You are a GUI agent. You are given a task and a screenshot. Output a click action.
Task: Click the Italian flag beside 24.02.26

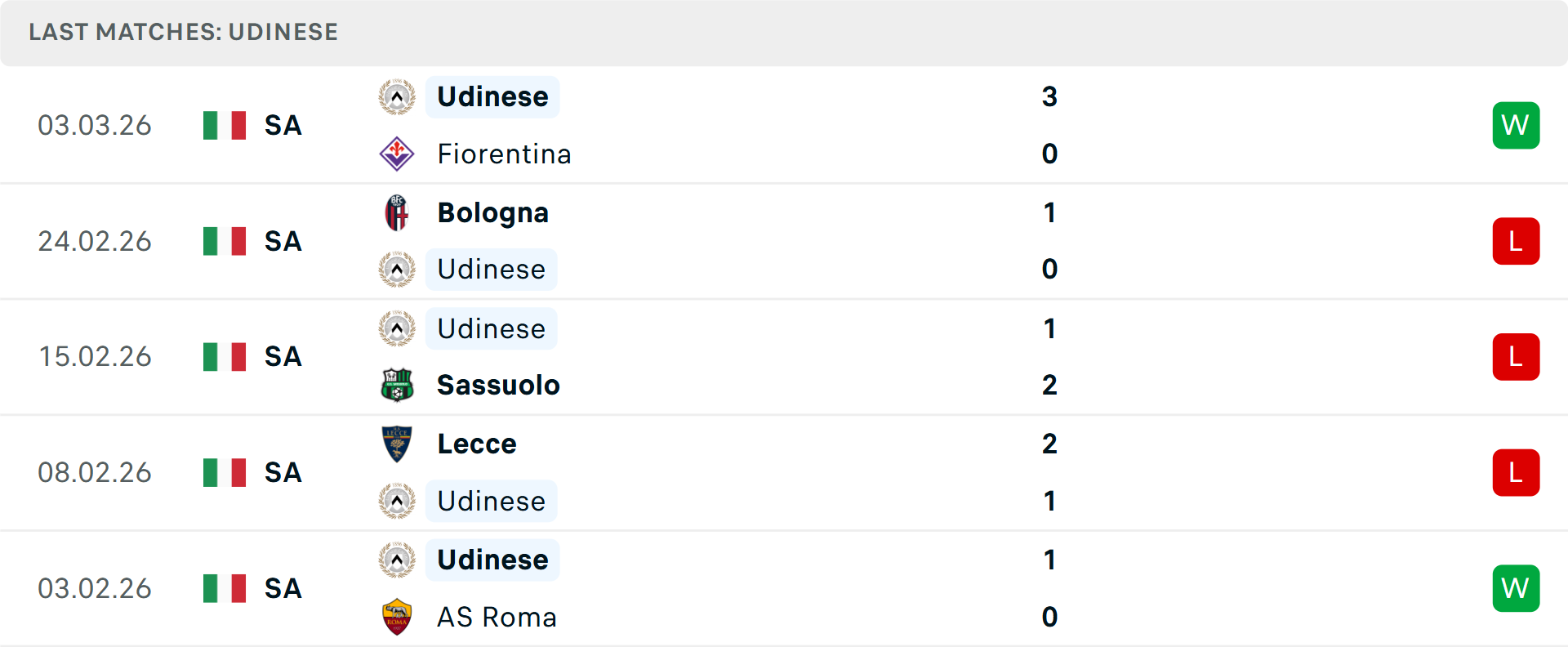click(x=225, y=241)
